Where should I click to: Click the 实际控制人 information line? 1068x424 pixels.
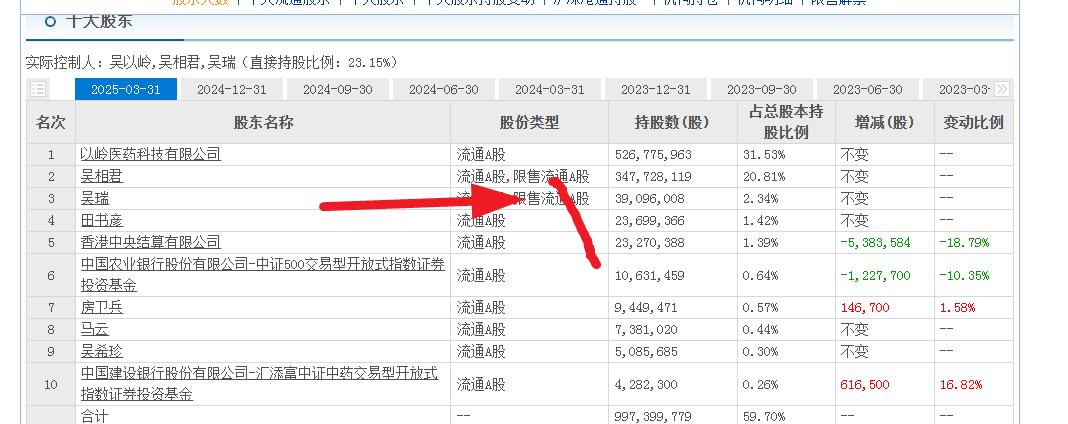pos(211,63)
